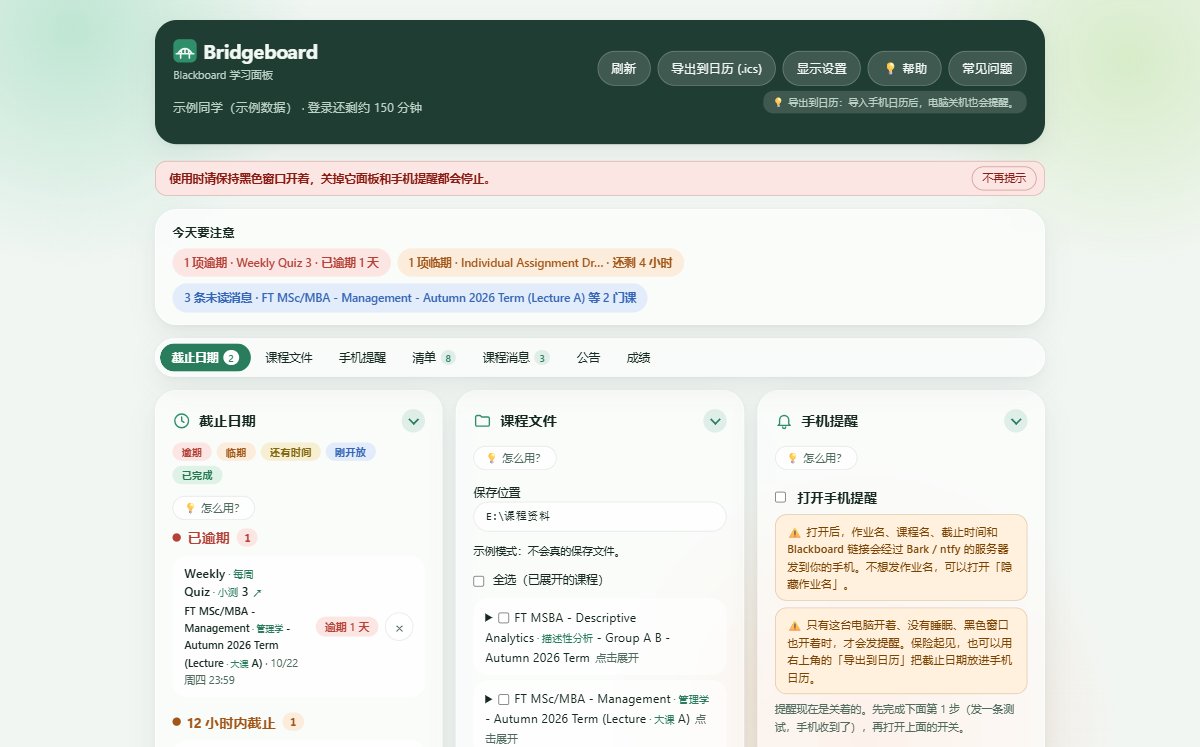The width and height of the screenshot is (1200, 747).
Task: Switch to the 课程文件 tab
Action: click(289, 357)
